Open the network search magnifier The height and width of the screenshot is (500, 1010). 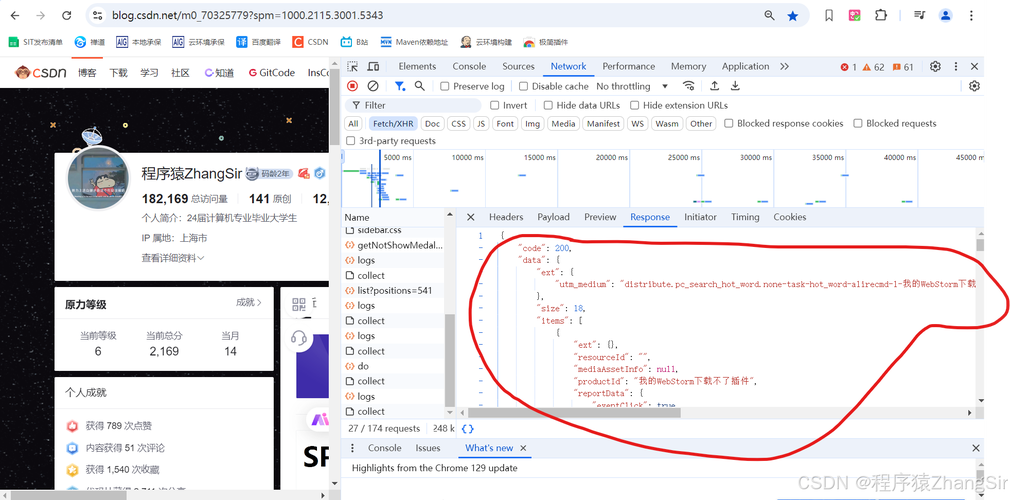tap(420, 86)
